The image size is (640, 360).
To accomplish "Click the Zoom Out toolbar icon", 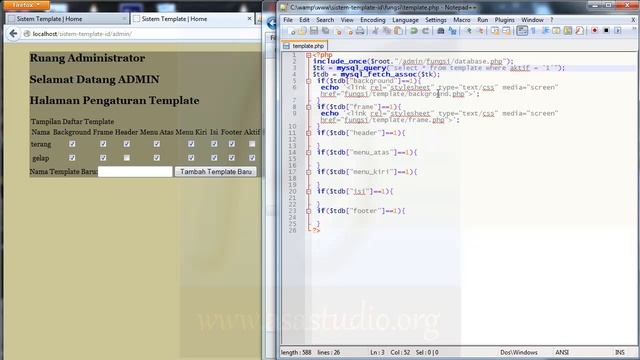I will click(x=480, y=31).
